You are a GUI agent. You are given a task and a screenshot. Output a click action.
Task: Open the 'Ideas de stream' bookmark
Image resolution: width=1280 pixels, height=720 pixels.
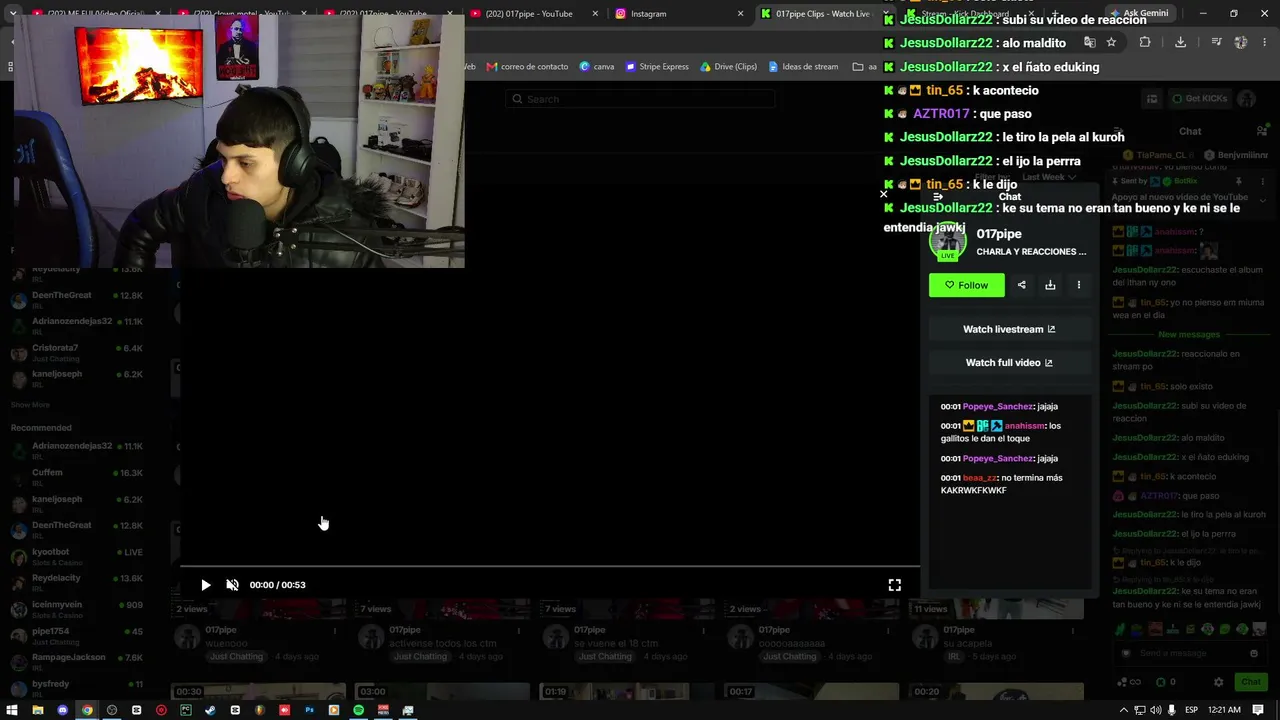coord(803,67)
